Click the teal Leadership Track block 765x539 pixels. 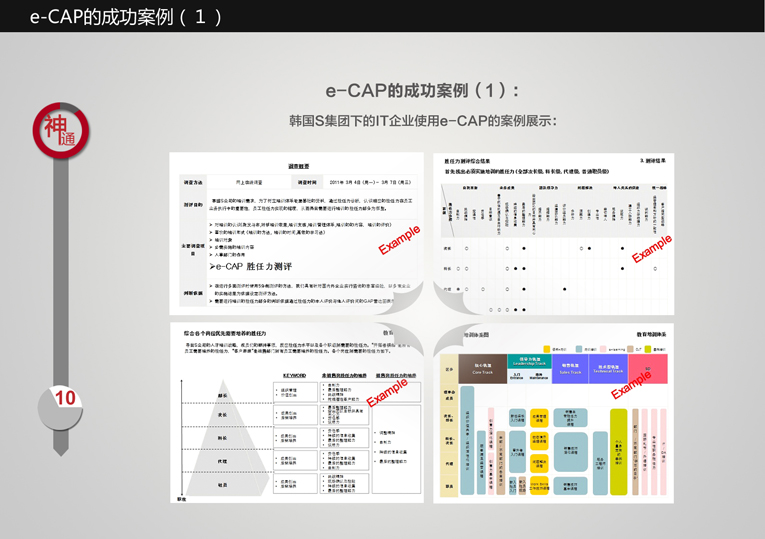point(529,362)
